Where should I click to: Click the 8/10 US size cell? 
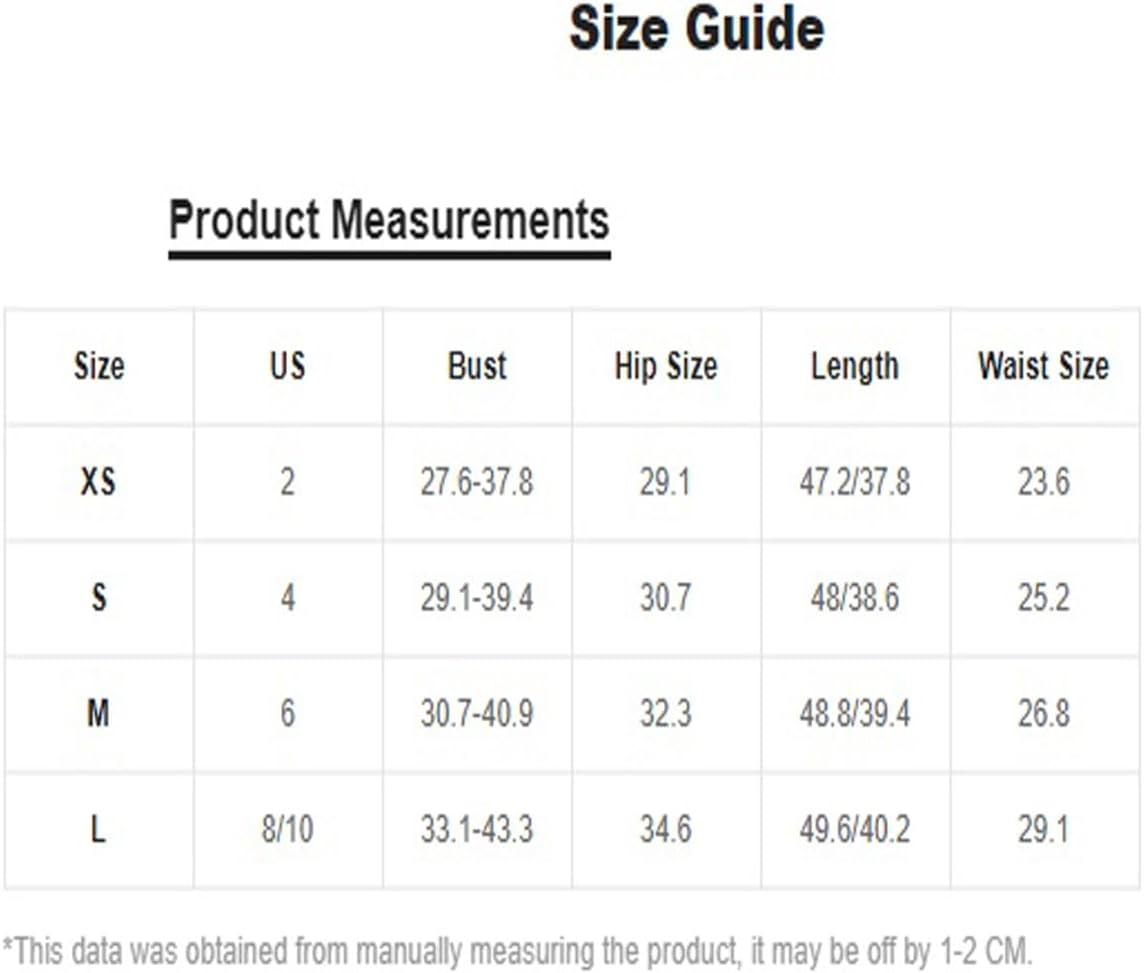[287, 829]
